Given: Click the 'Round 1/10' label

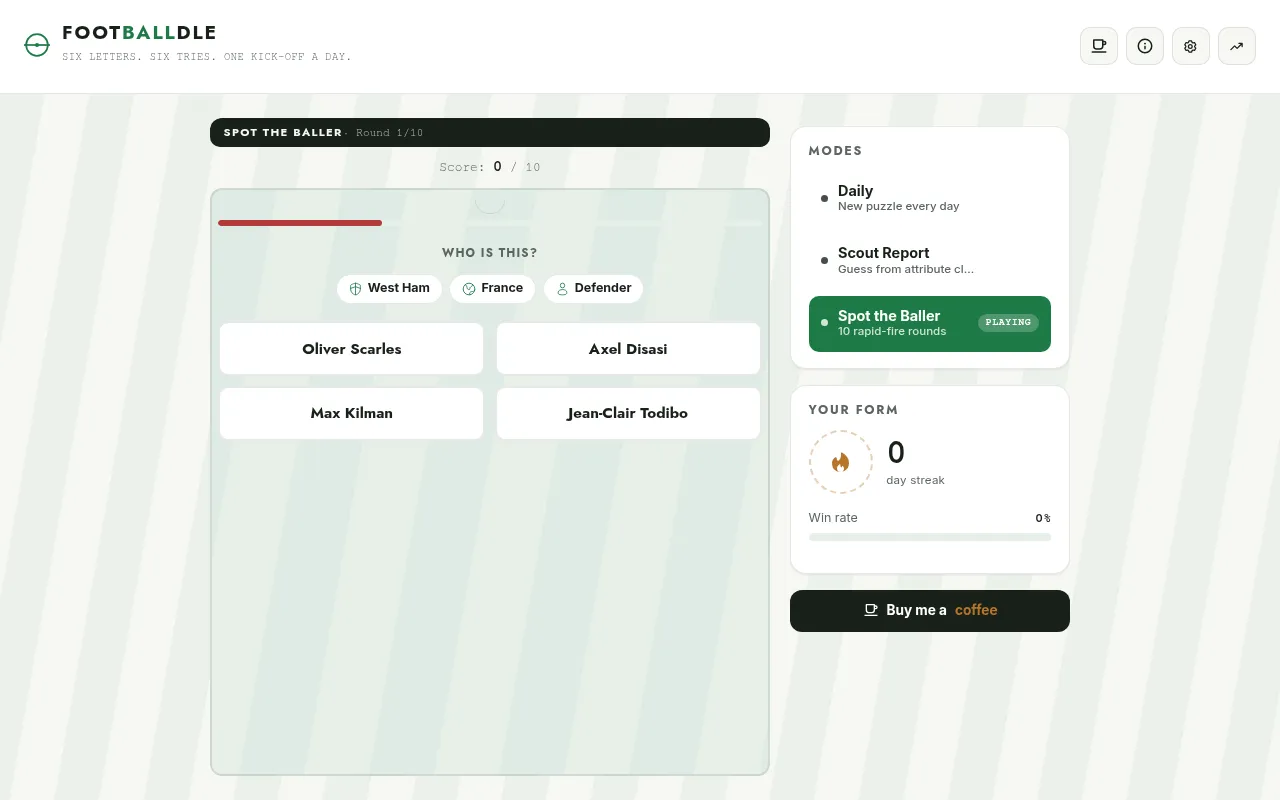Looking at the screenshot, I should [390, 133].
